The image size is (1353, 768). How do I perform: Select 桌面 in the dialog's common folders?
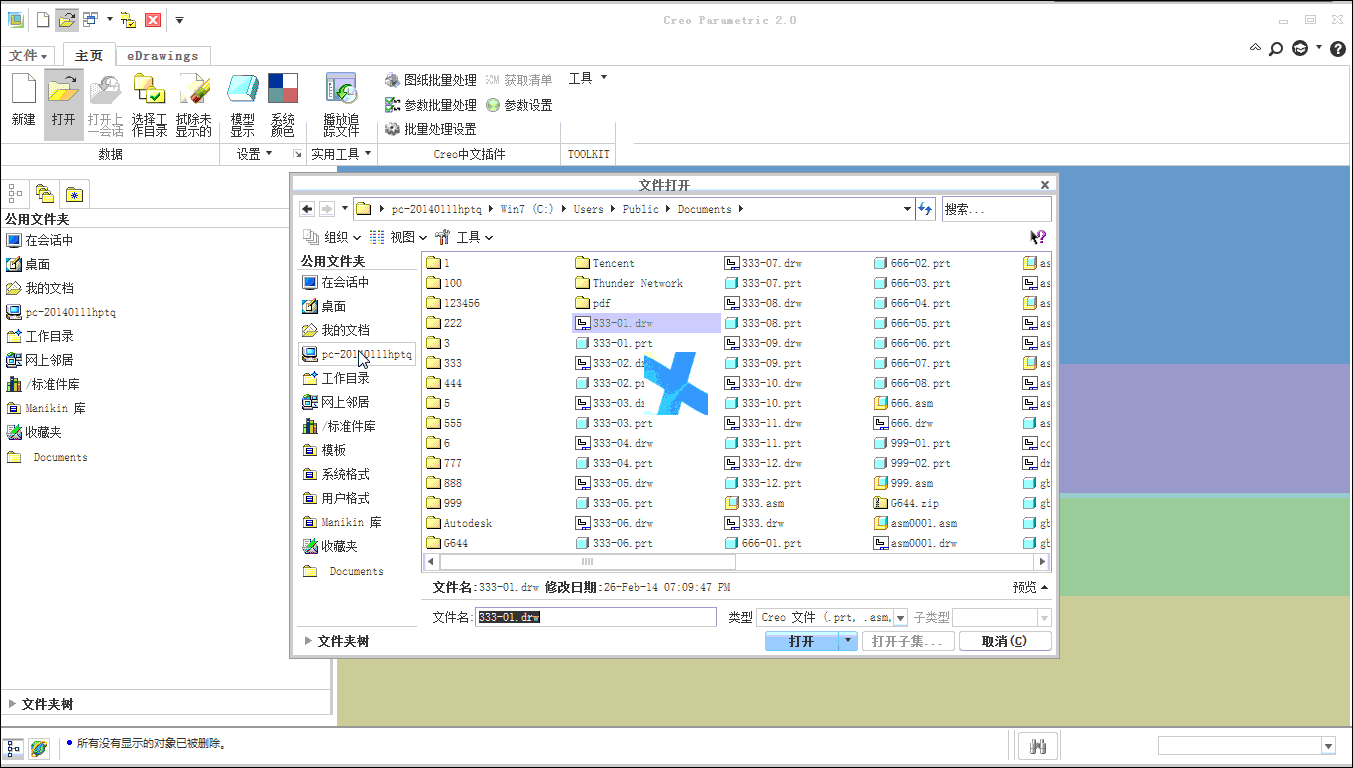[325, 306]
